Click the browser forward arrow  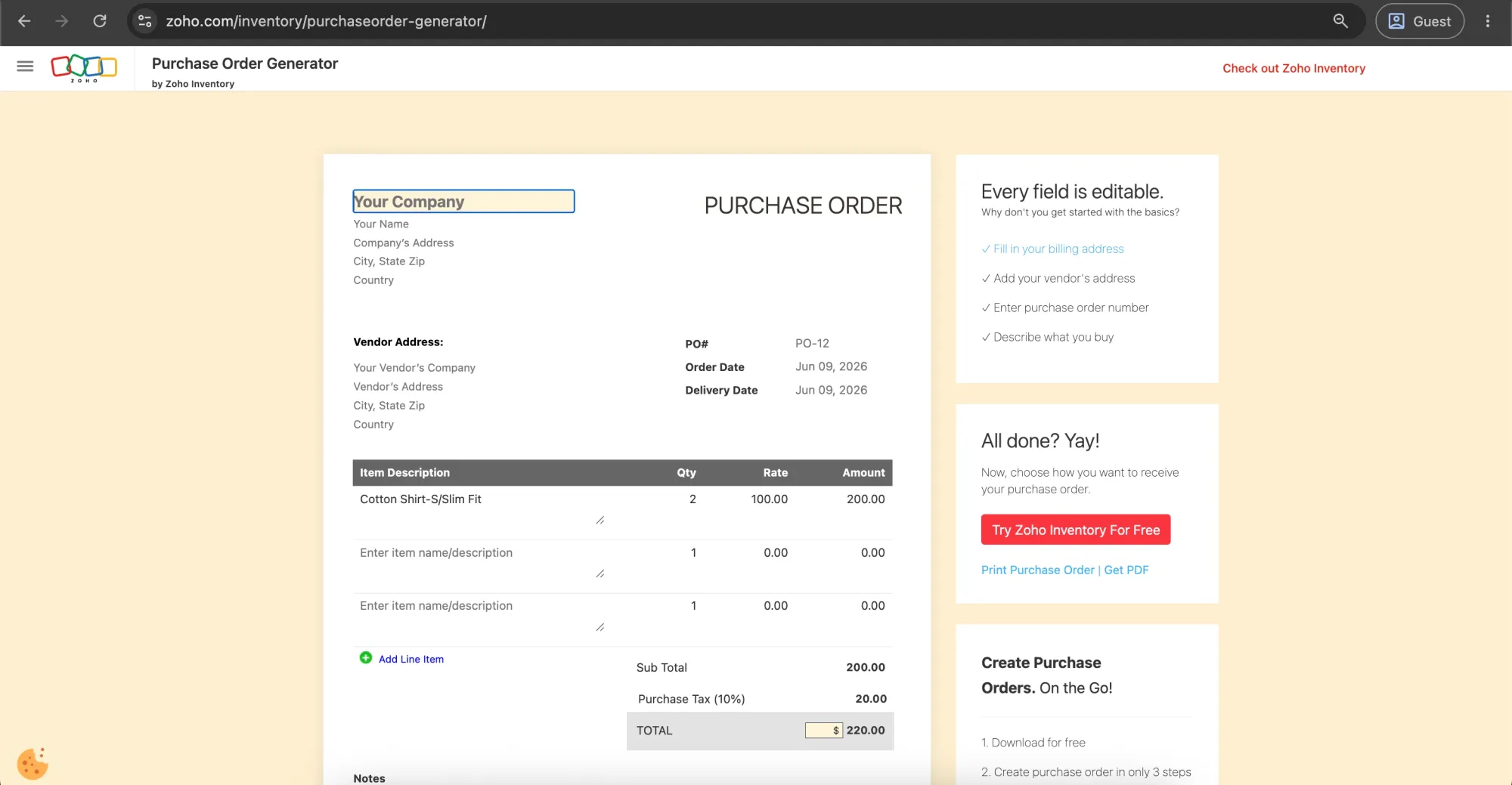tap(62, 21)
